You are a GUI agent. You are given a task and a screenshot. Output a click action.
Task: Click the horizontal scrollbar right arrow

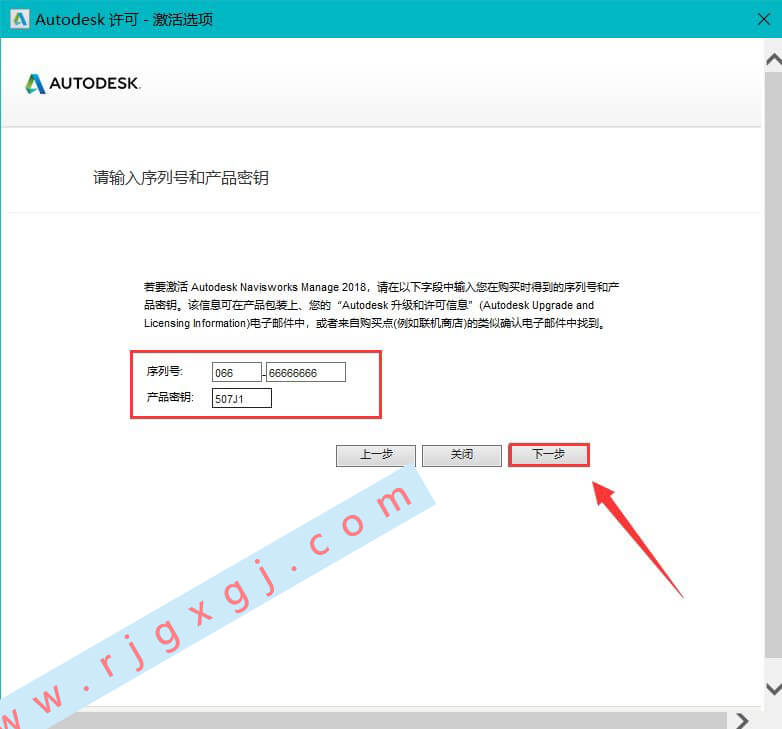742,721
